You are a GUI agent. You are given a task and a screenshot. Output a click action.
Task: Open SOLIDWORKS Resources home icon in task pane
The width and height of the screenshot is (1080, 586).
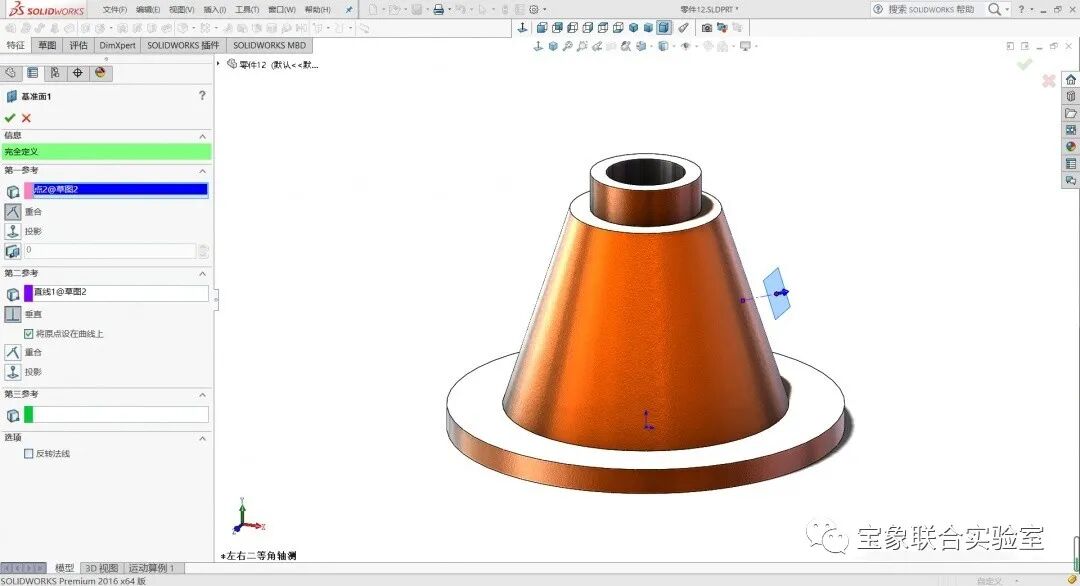1070,80
